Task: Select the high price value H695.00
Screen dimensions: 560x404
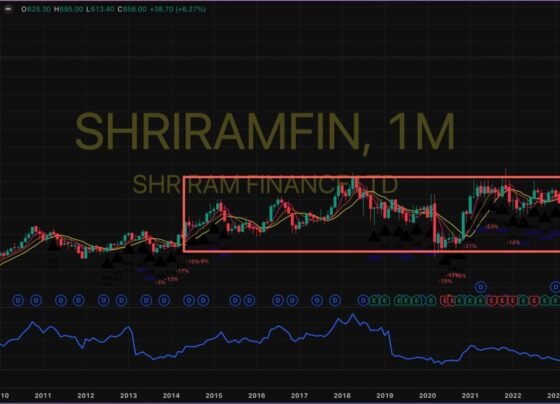Action: click(69, 9)
